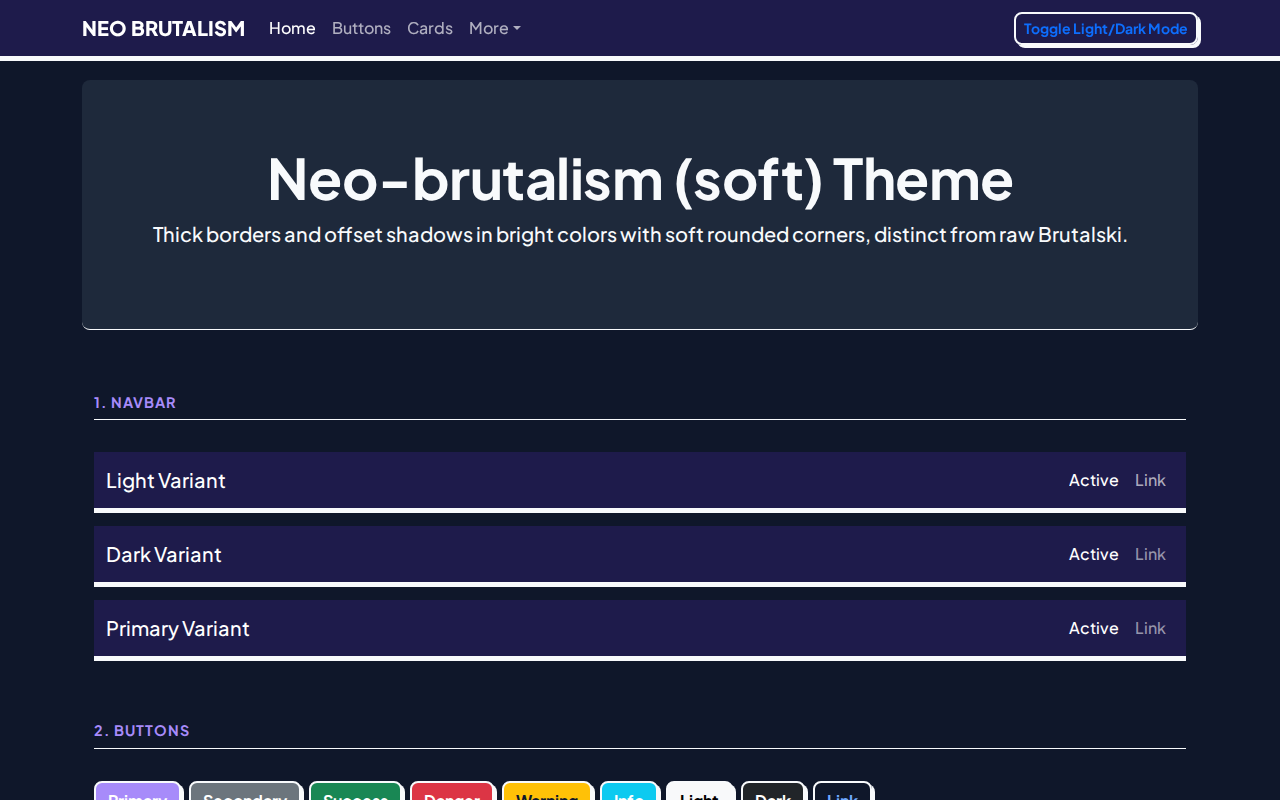Click Link in the Light Variant navbar
Screen dimensions: 1280x800
pos(1150,480)
